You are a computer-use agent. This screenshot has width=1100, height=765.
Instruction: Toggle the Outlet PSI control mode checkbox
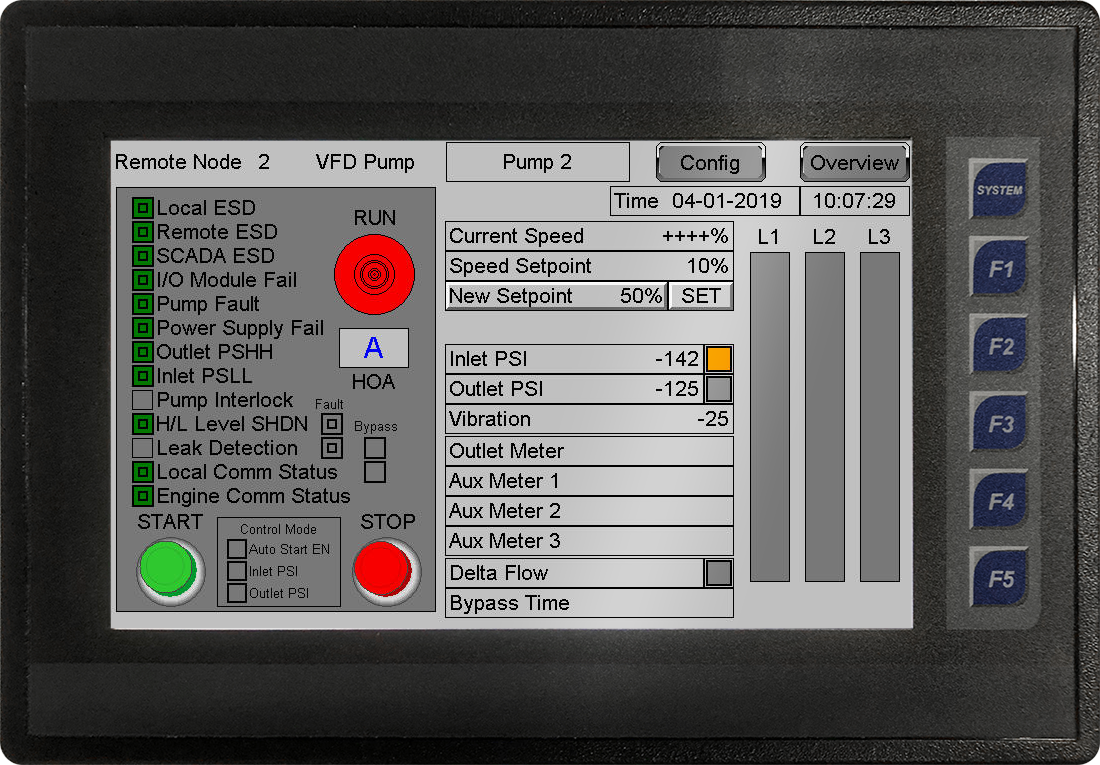236,593
